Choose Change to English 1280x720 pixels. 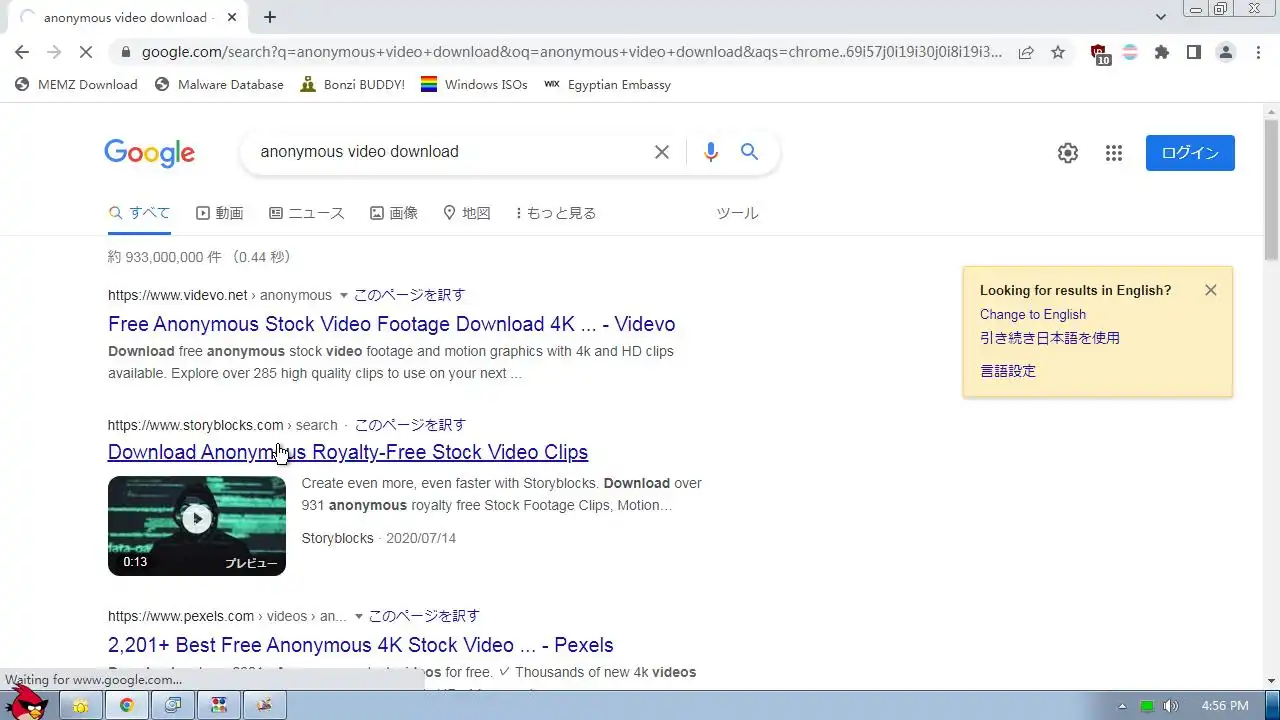(x=1033, y=314)
